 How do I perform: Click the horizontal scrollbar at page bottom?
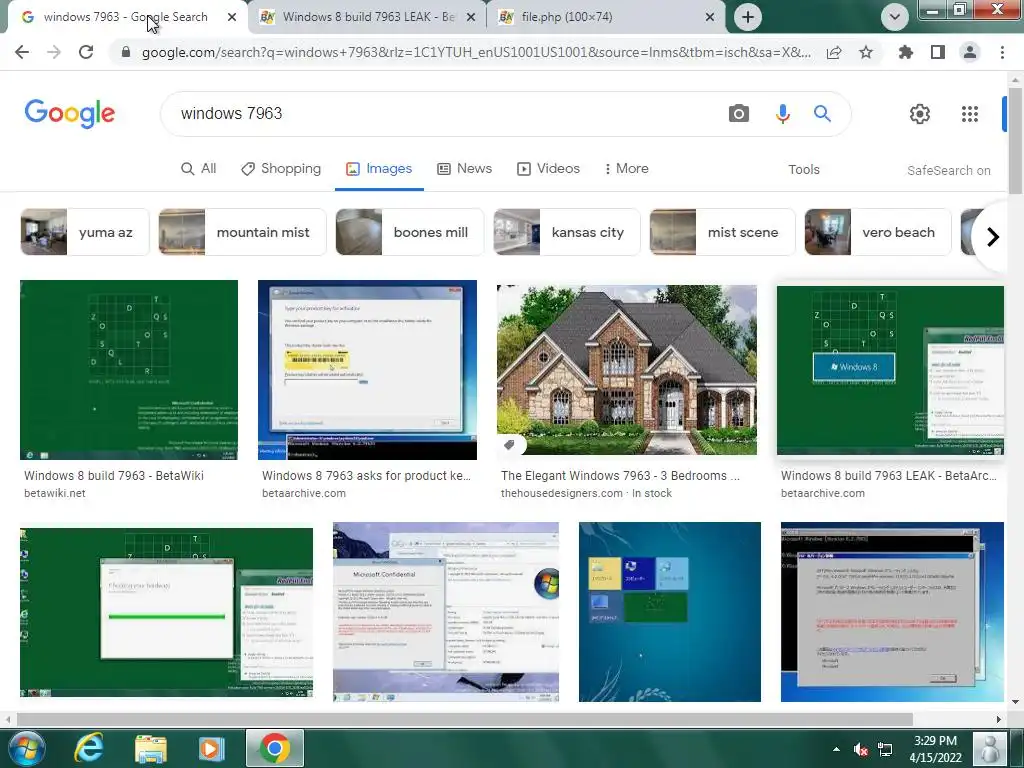(464, 719)
